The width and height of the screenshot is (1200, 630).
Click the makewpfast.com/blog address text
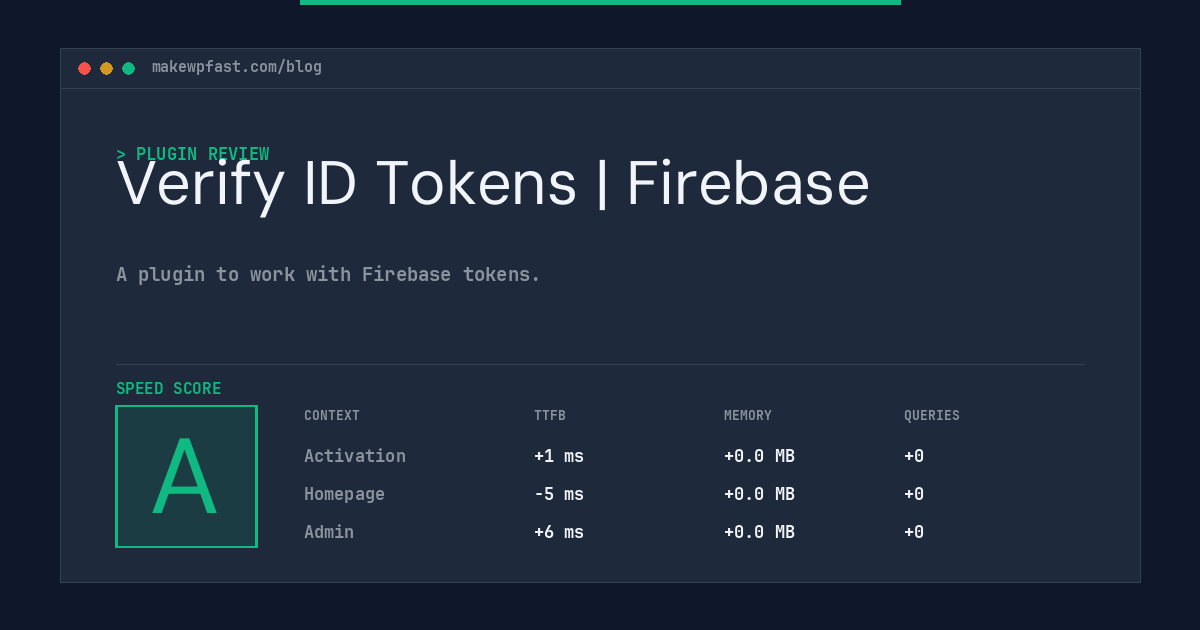point(237,67)
